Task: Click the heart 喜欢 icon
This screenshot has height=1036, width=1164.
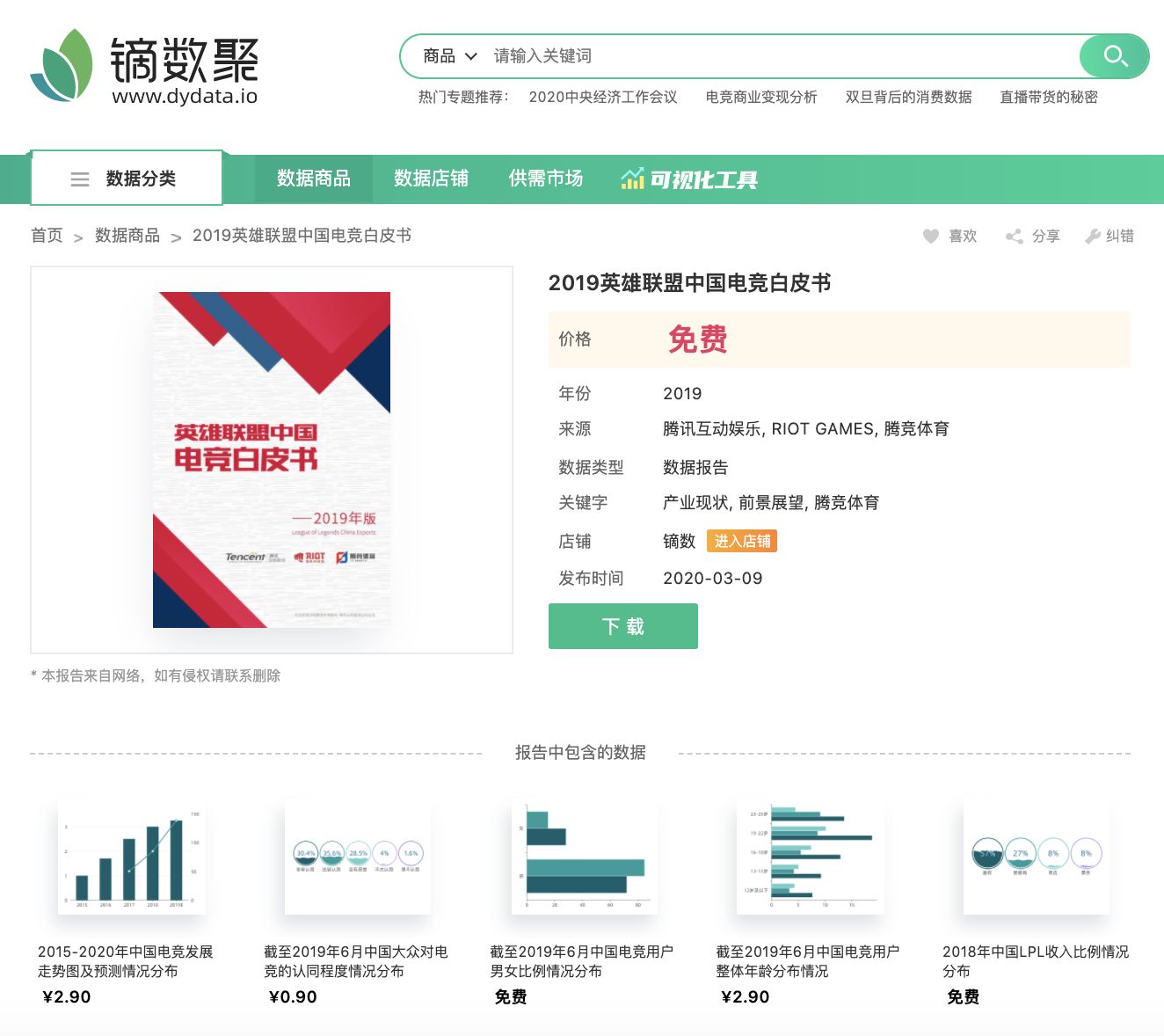Action: pyautogui.click(x=931, y=236)
